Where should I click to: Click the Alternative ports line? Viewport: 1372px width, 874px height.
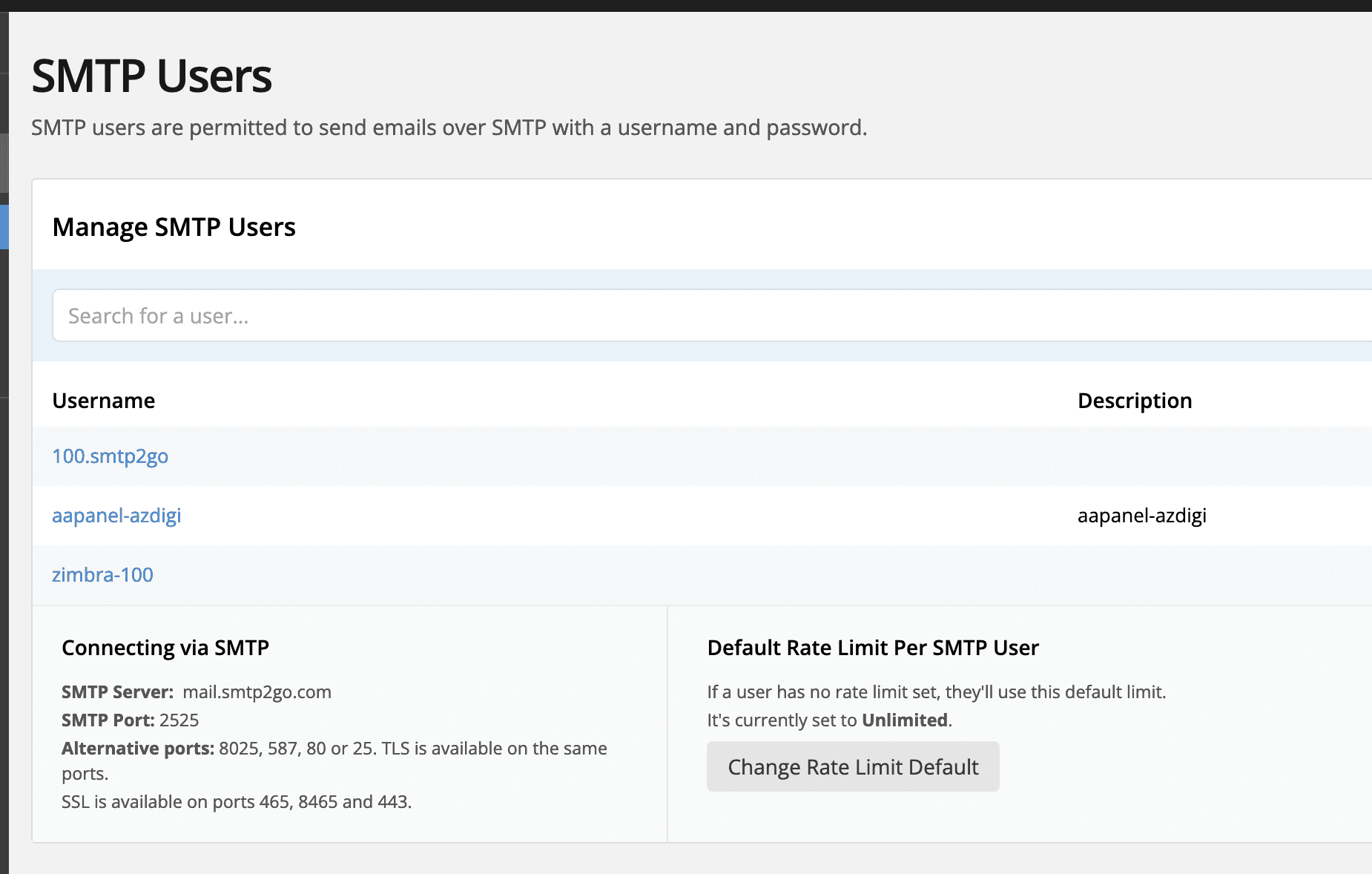tap(334, 749)
